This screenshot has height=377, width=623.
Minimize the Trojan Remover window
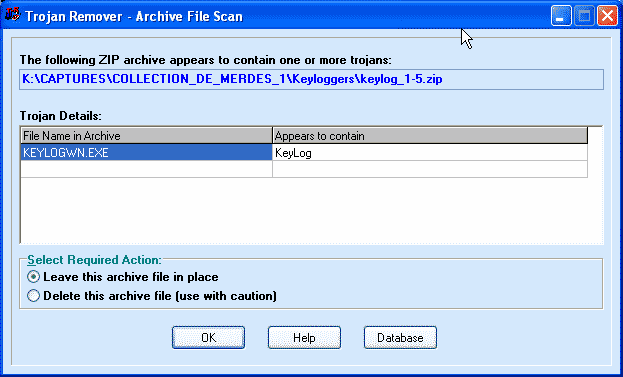tap(561, 16)
